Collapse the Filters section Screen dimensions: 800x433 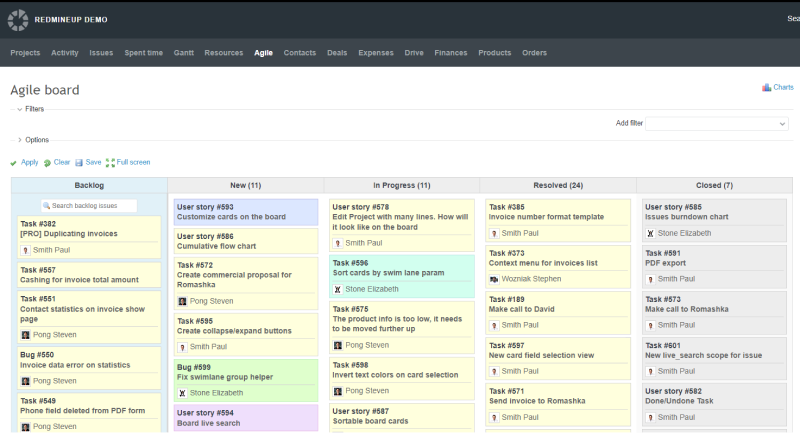click(19, 108)
